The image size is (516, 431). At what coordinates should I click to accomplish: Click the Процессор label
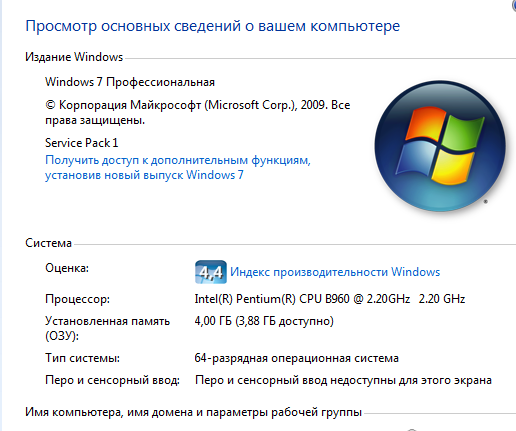77,299
